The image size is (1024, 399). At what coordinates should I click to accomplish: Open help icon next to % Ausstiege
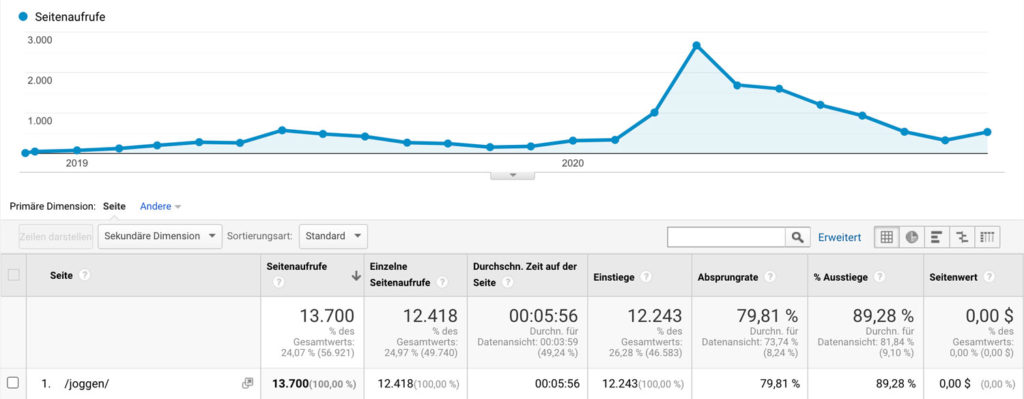(880, 277)
